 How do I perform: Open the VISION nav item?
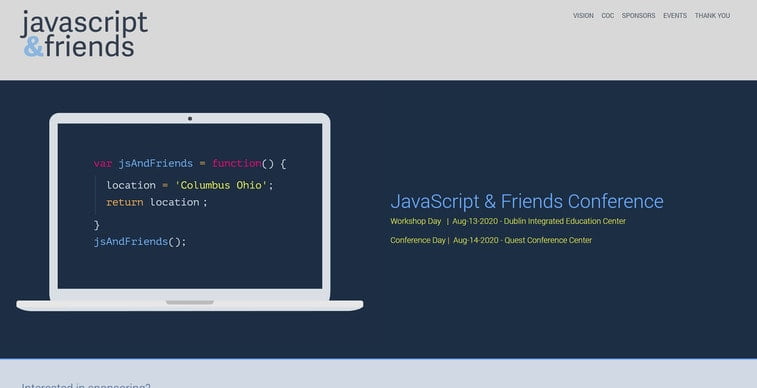tap(583, 15)
